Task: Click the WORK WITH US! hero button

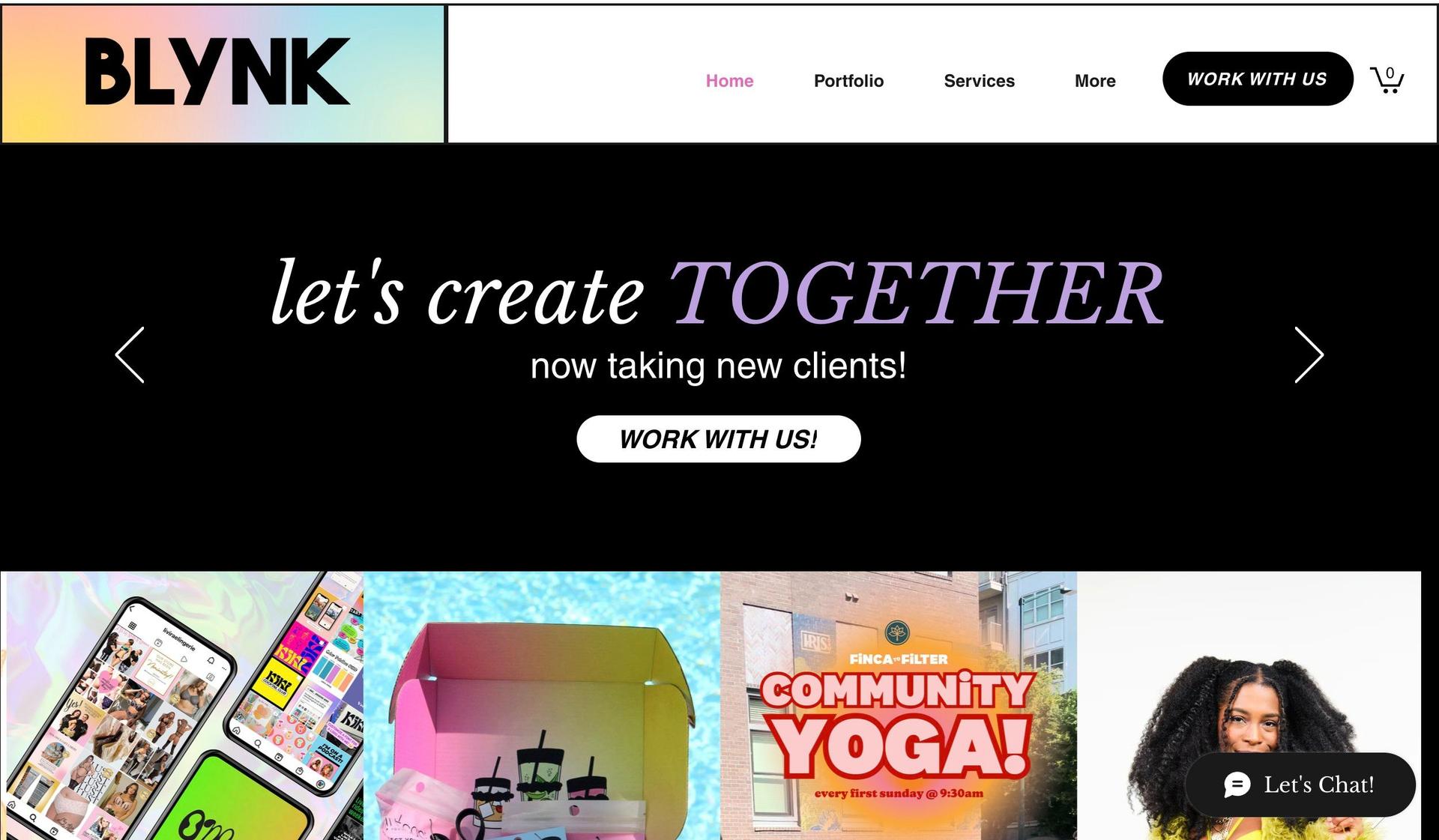Action: [718, 438]
